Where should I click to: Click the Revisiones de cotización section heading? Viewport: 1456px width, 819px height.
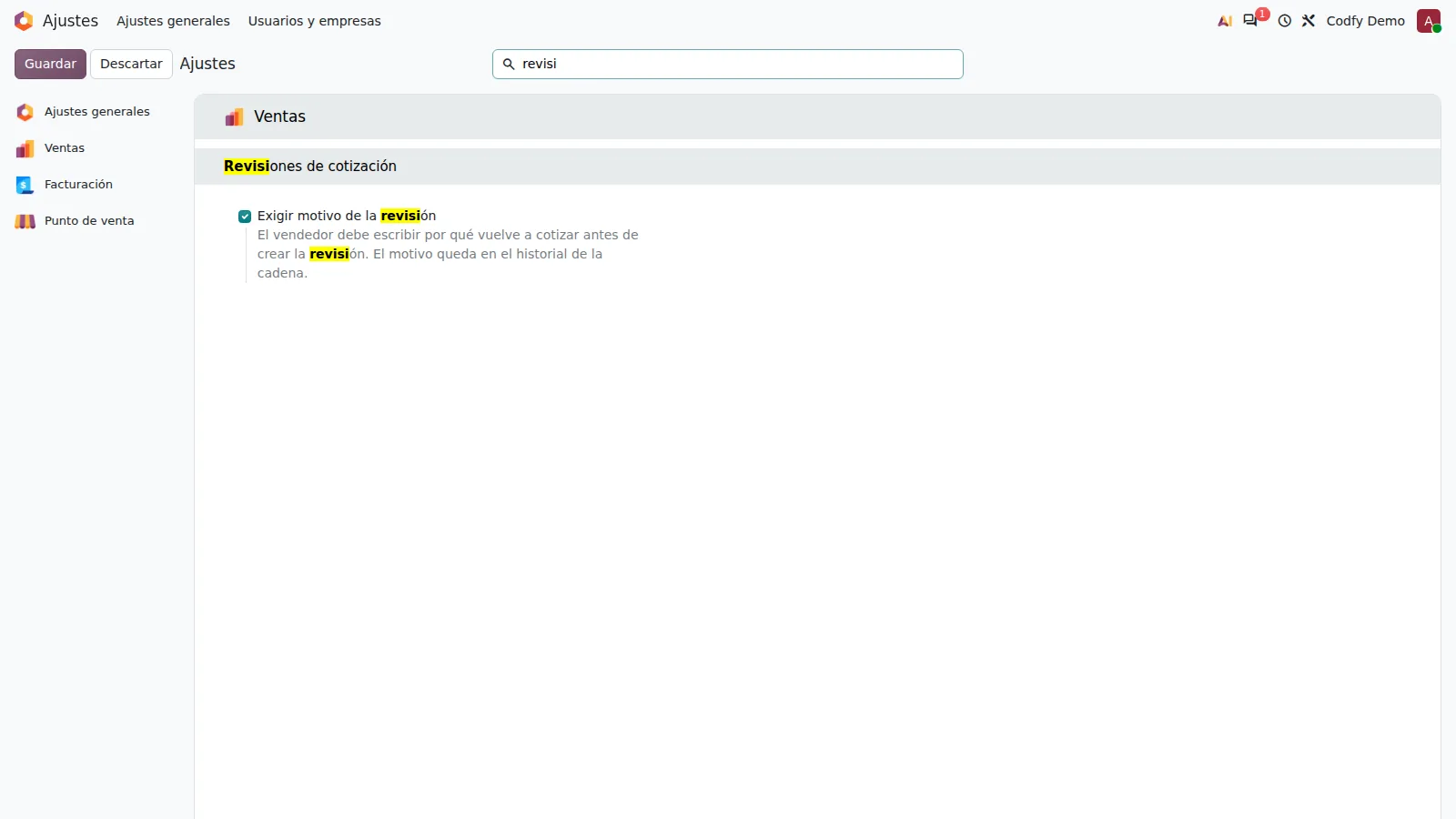(x=310, y=167)
